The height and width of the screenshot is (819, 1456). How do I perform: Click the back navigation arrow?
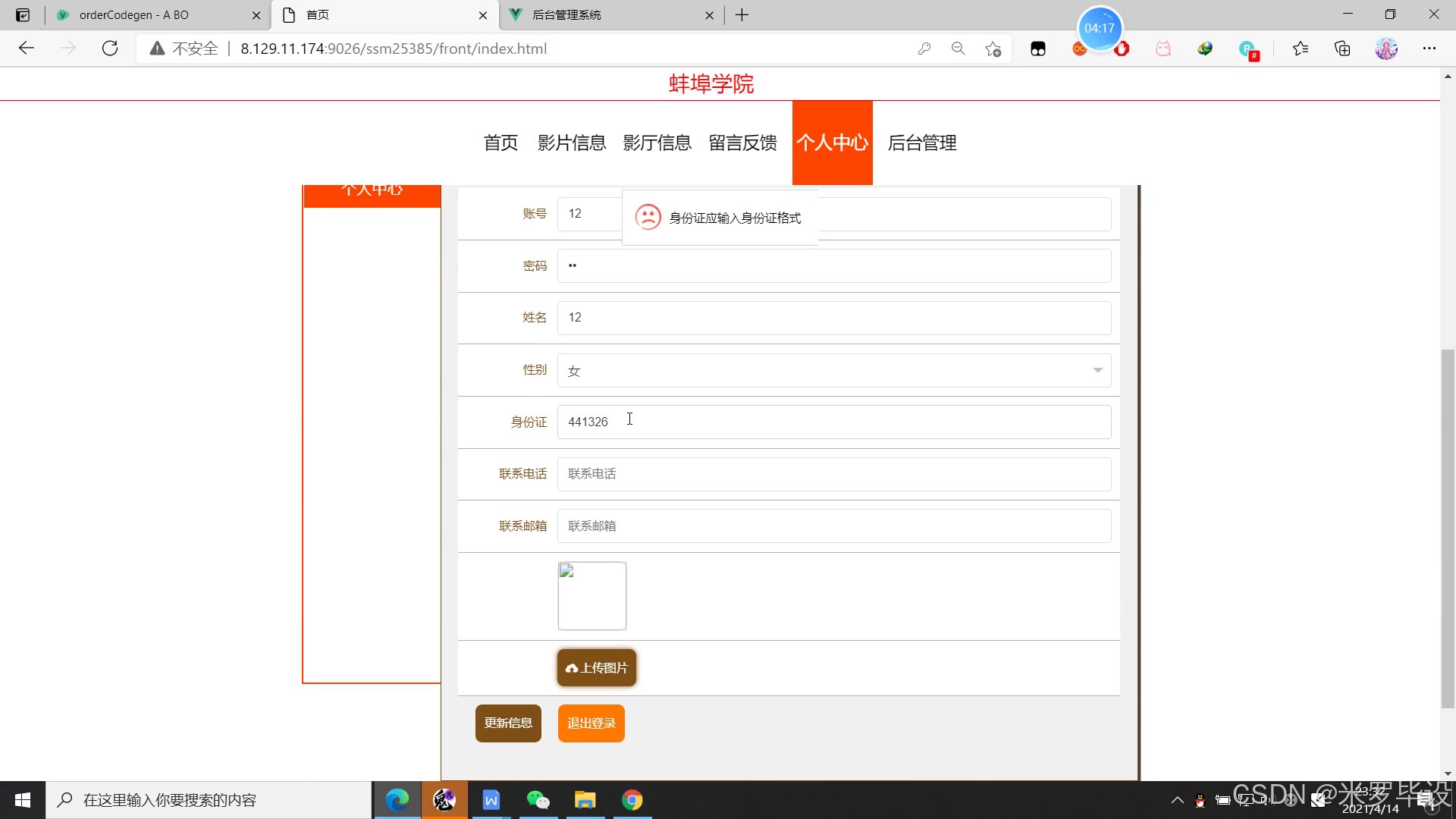(27, 49)
